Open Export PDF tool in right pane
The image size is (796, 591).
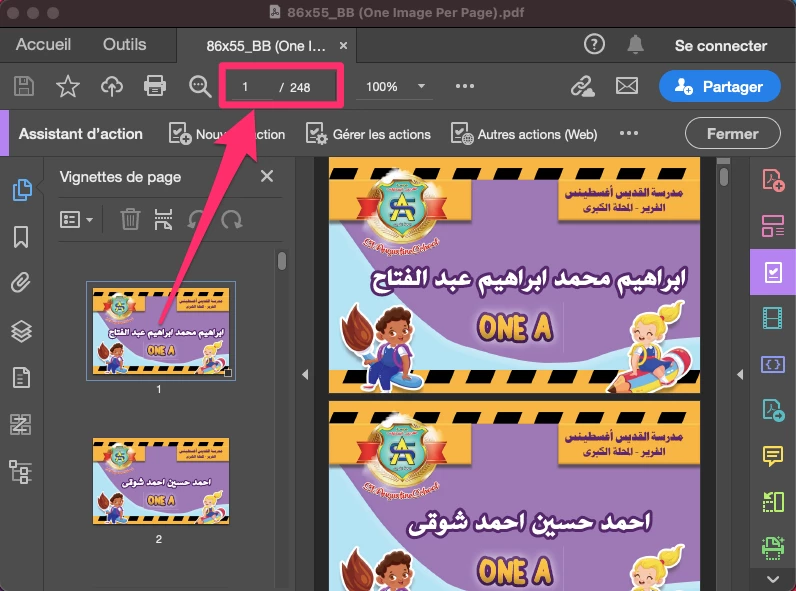point(773,410)
